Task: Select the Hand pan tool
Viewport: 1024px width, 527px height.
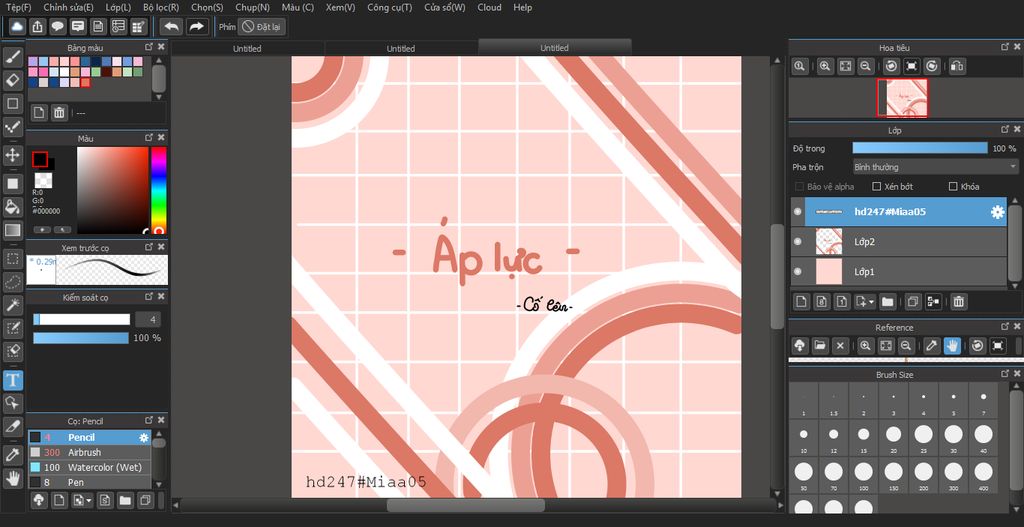Action: [x=12, y=478]
